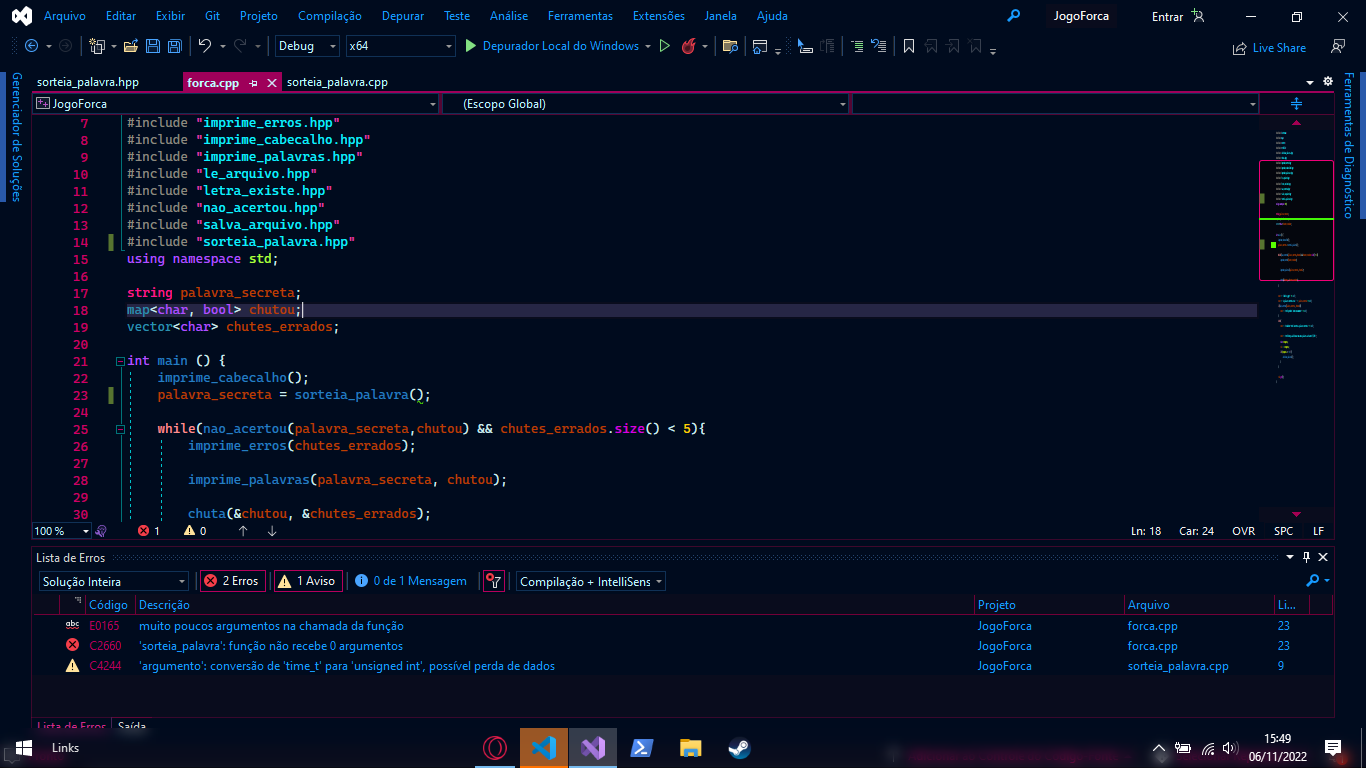
Task: Click the Find in Files folder-search icon
Action: [730, 46]
